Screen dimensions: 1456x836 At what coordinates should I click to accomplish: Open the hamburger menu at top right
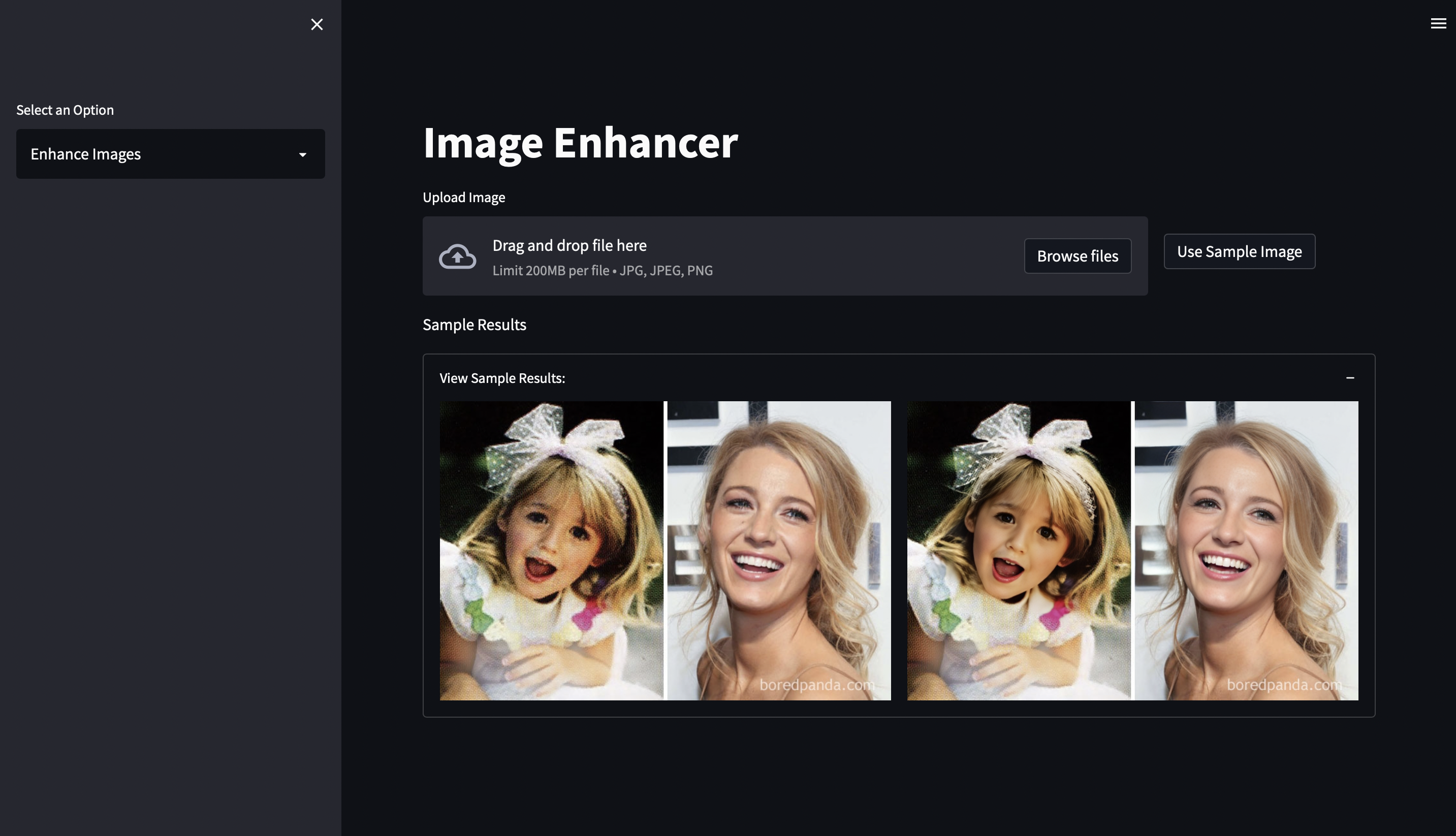tap(1438, 23)
